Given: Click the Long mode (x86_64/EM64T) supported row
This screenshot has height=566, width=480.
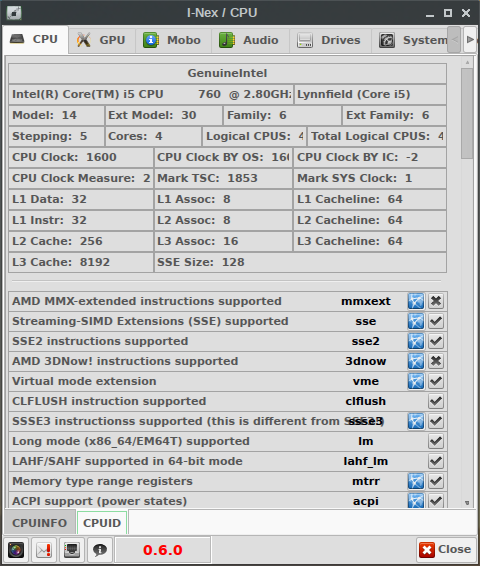Looking at the screenshot, I should [x=228, y=441].
